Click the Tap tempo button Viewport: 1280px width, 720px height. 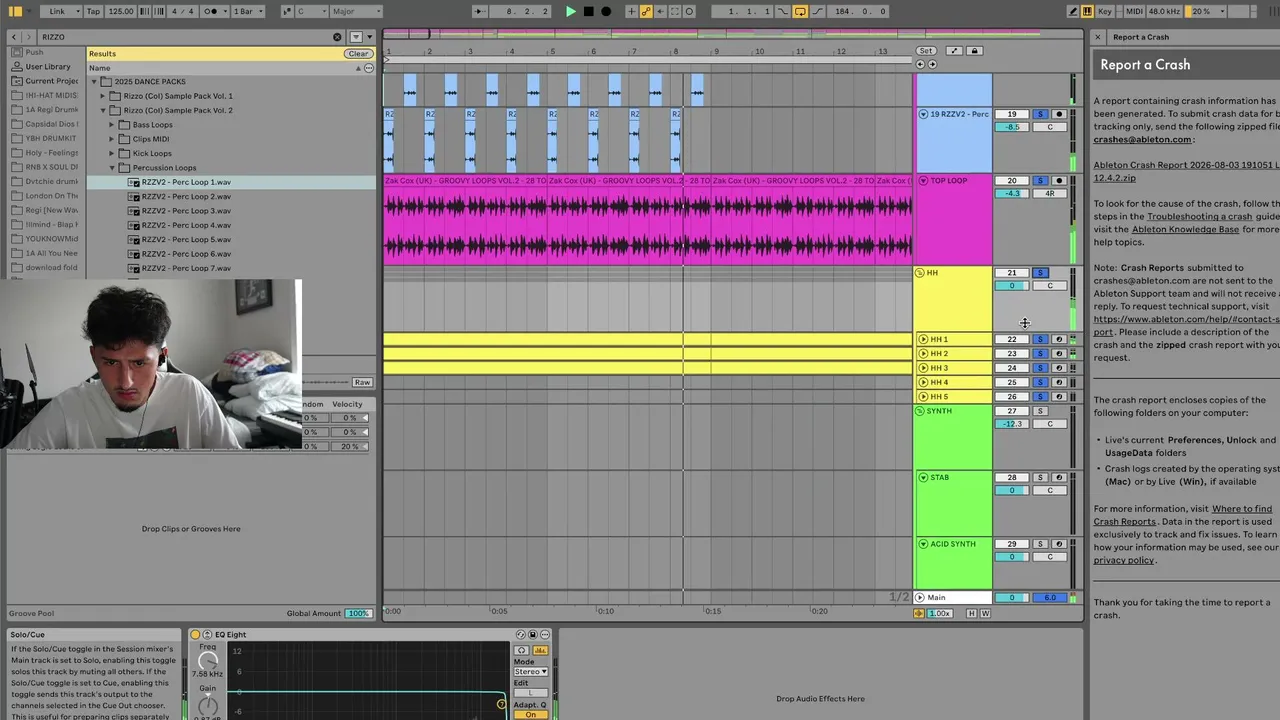(93, 11)
